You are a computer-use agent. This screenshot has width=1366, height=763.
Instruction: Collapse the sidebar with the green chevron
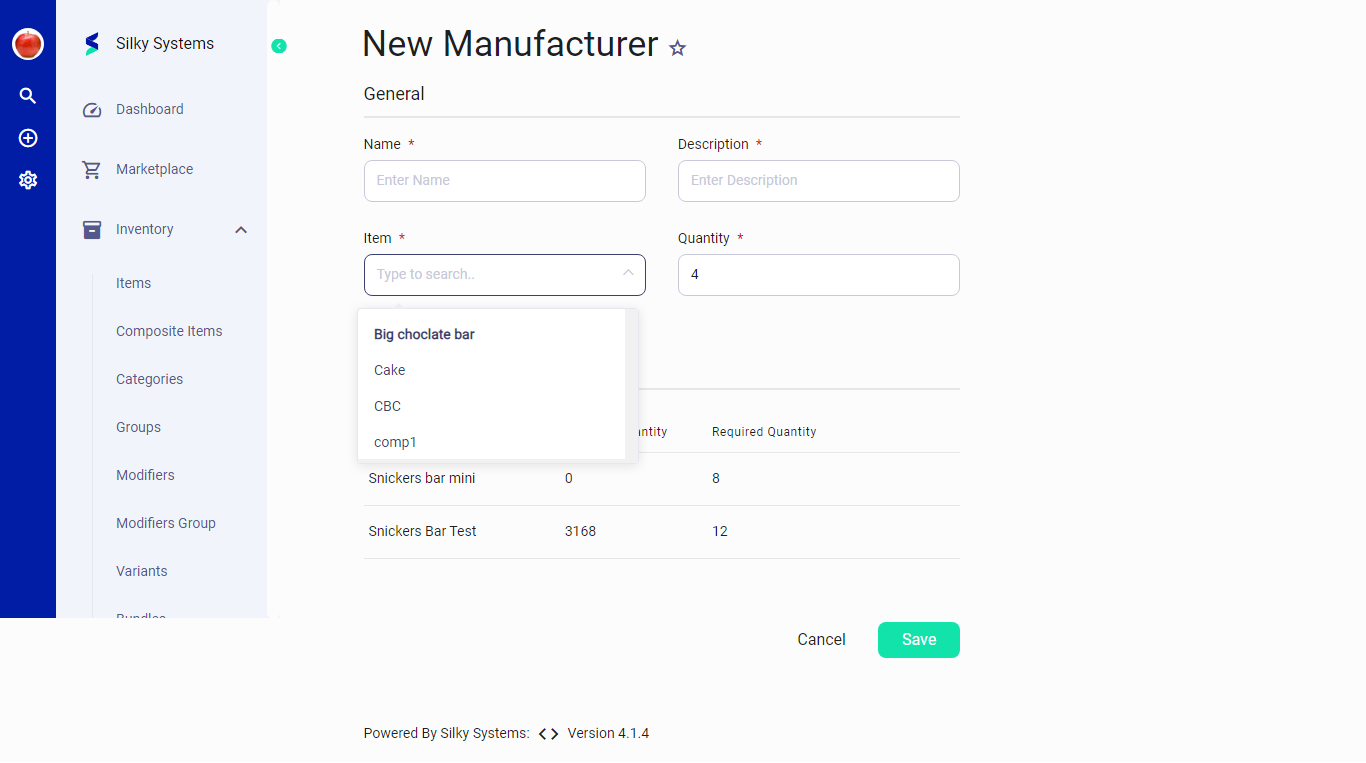click(x=279, y=45)
